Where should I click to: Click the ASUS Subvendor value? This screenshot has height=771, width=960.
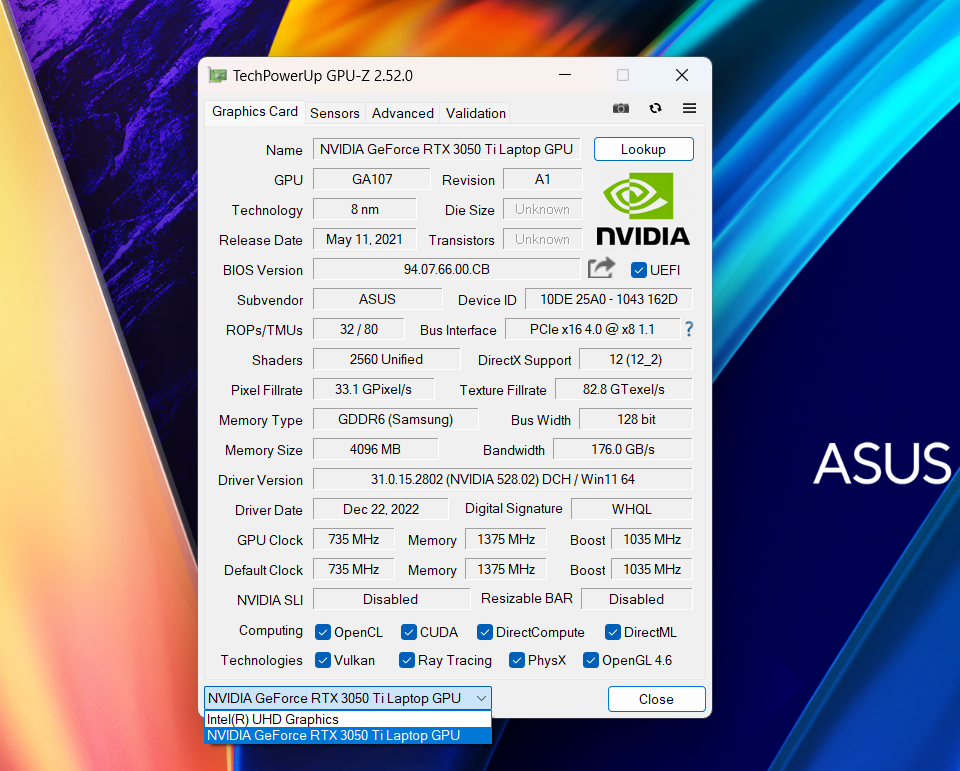pyautogui.click(x=377, y=299)
